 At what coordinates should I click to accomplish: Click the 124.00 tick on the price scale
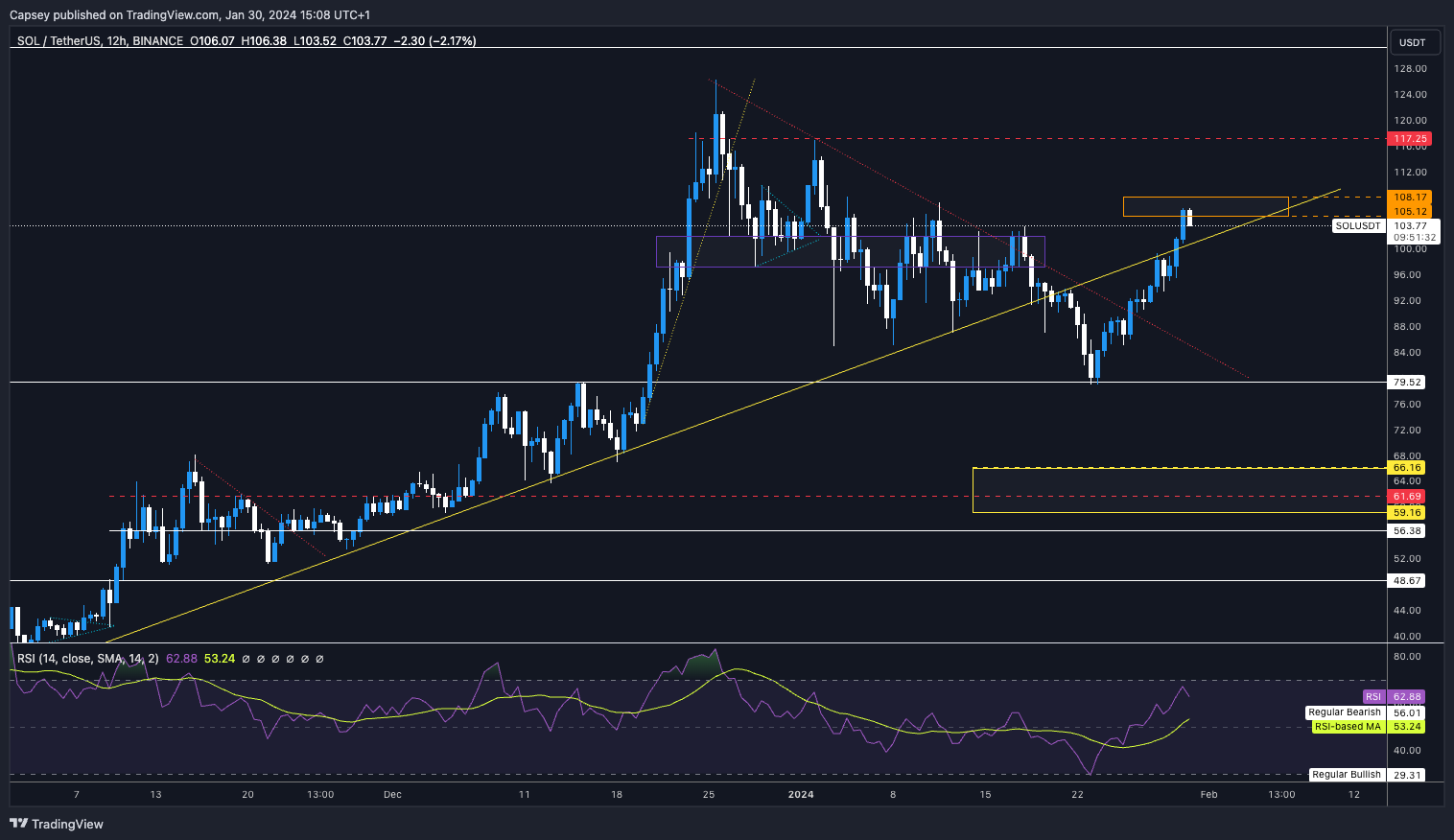(1410, 95)
